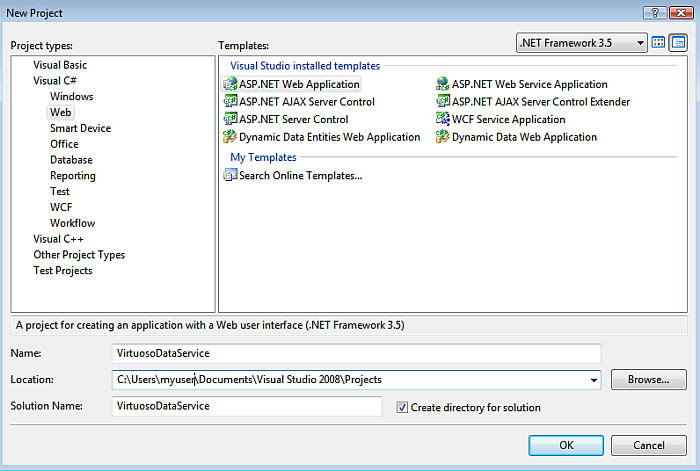The height and width of the screenshot is (471, 700).
Task: Click the Search Online Templates icon
Action: pos(230,175)
